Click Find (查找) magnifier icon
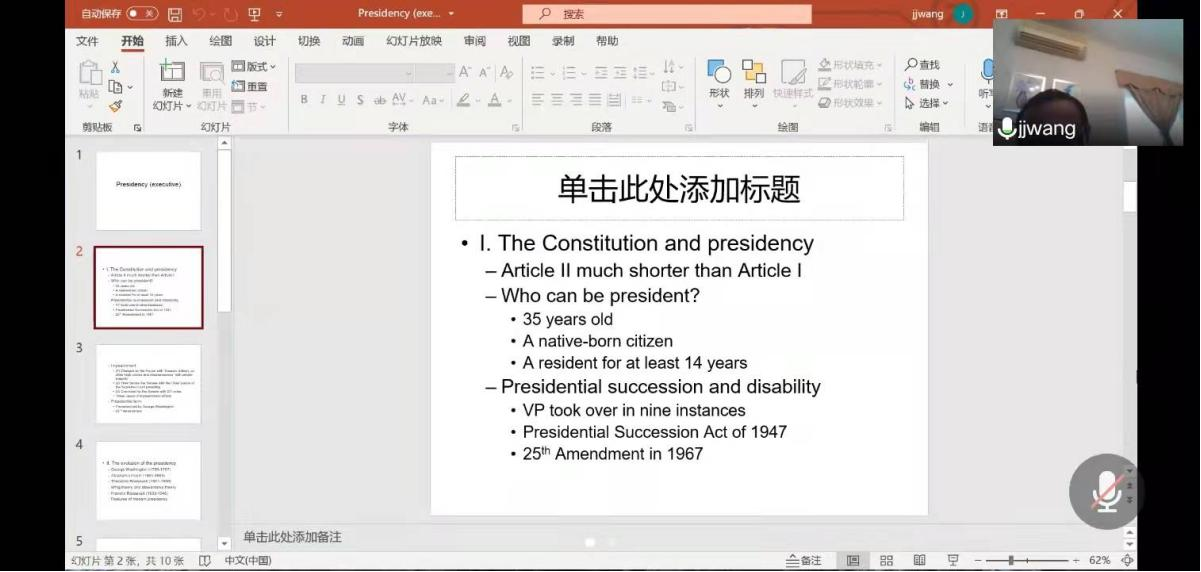The image size is (1201, 572). [x=911, y=65]
